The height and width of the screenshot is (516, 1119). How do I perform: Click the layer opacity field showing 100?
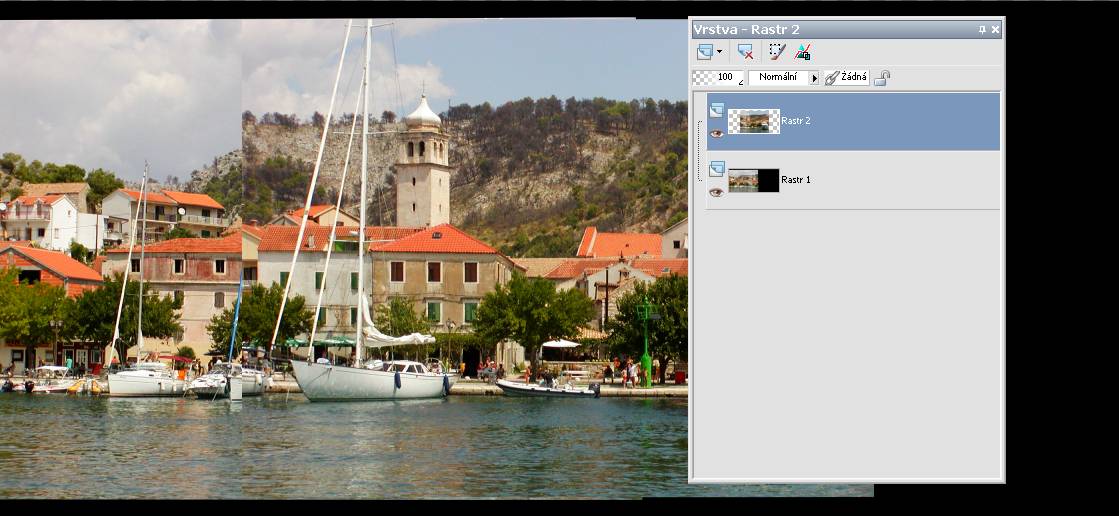[x=719, y=77]
